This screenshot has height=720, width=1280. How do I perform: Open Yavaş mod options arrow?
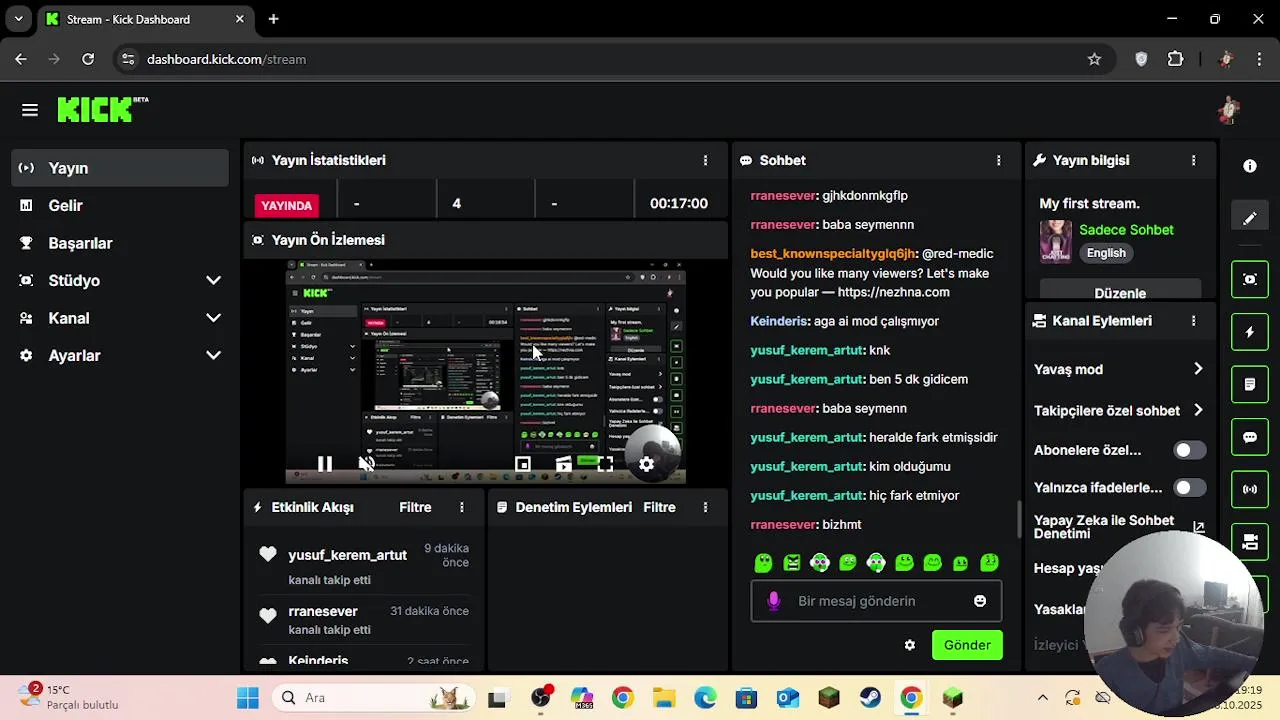(1198, 369)
